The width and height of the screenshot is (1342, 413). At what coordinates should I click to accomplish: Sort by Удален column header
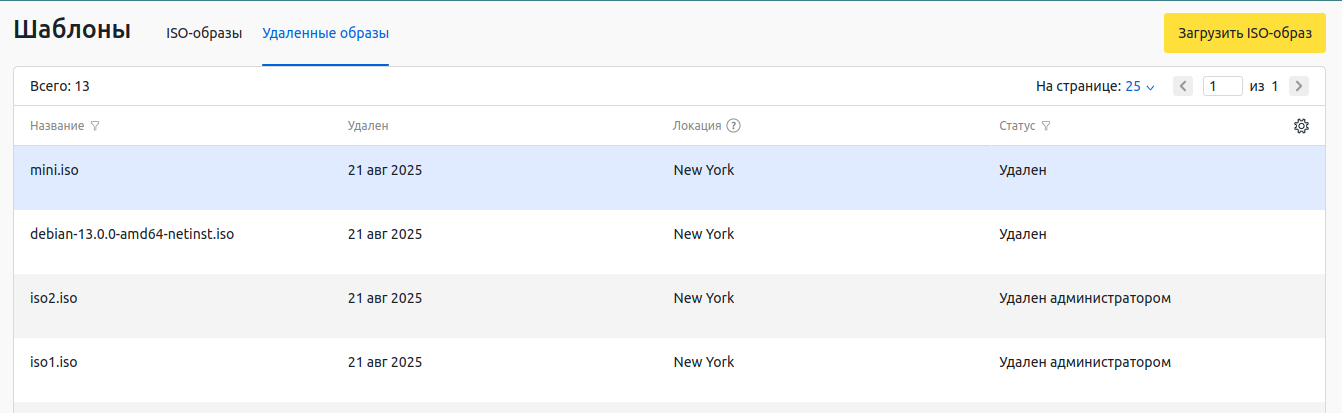click(x=367, y=126)
